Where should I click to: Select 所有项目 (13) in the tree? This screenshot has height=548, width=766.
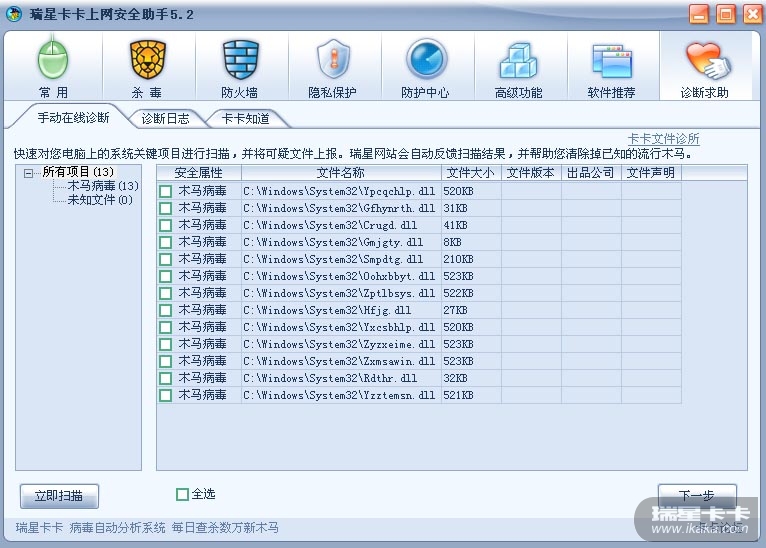pos(78,172)
